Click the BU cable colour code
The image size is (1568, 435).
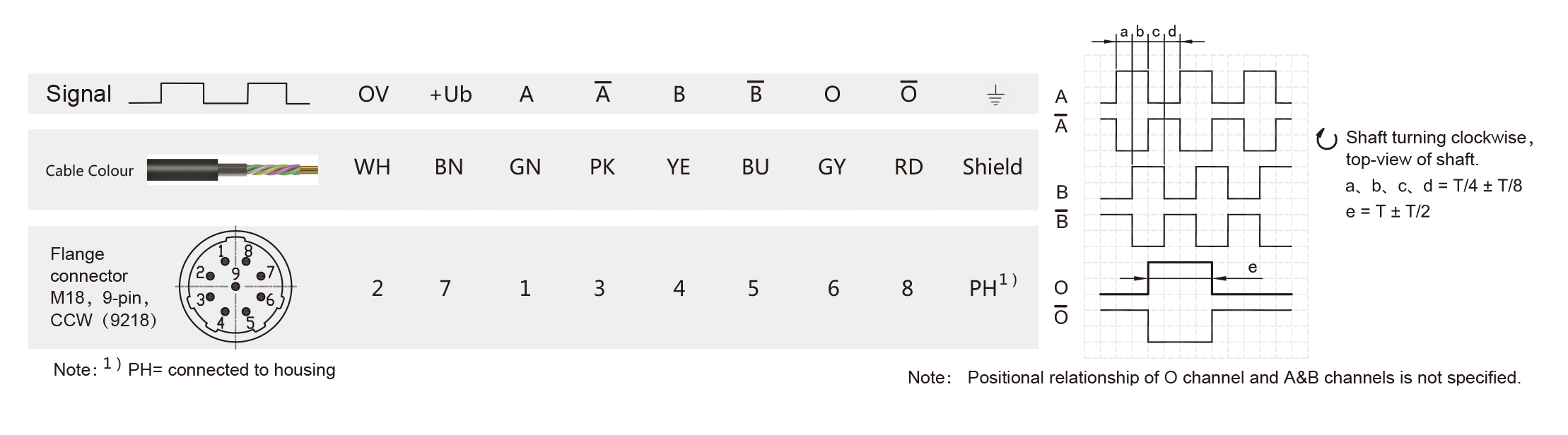[755, 167]
